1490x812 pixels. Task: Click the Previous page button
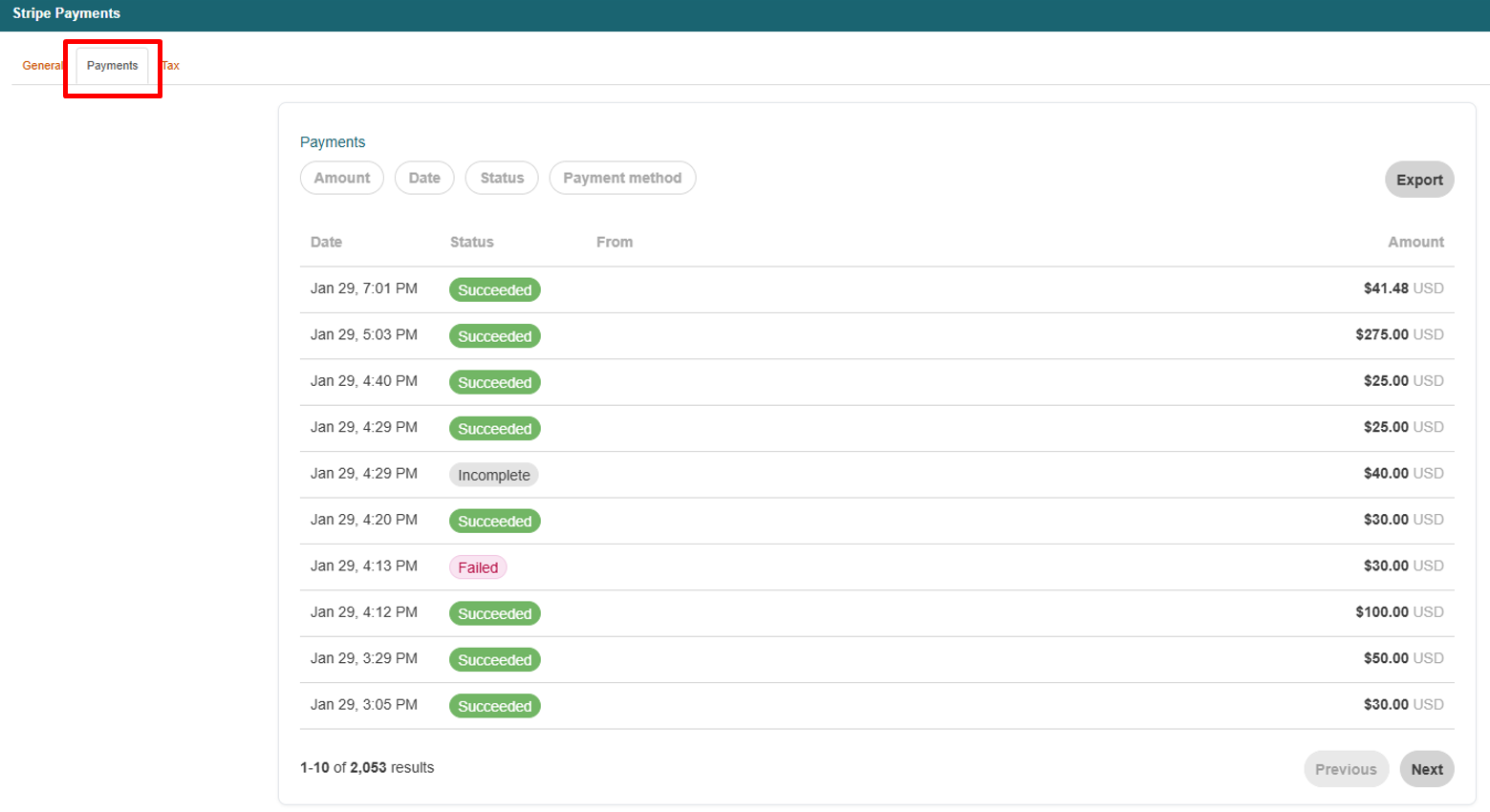pos(1346,769)
